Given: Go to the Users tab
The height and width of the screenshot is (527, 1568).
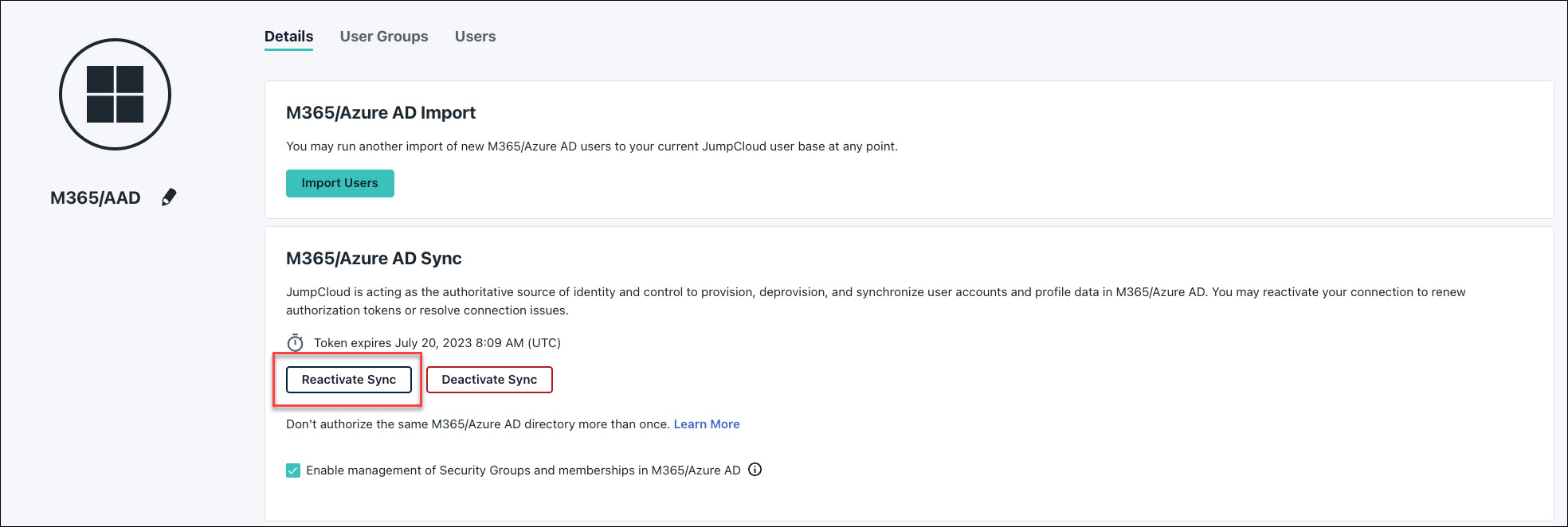Looking at the screenshot, I should pos(475,37).
